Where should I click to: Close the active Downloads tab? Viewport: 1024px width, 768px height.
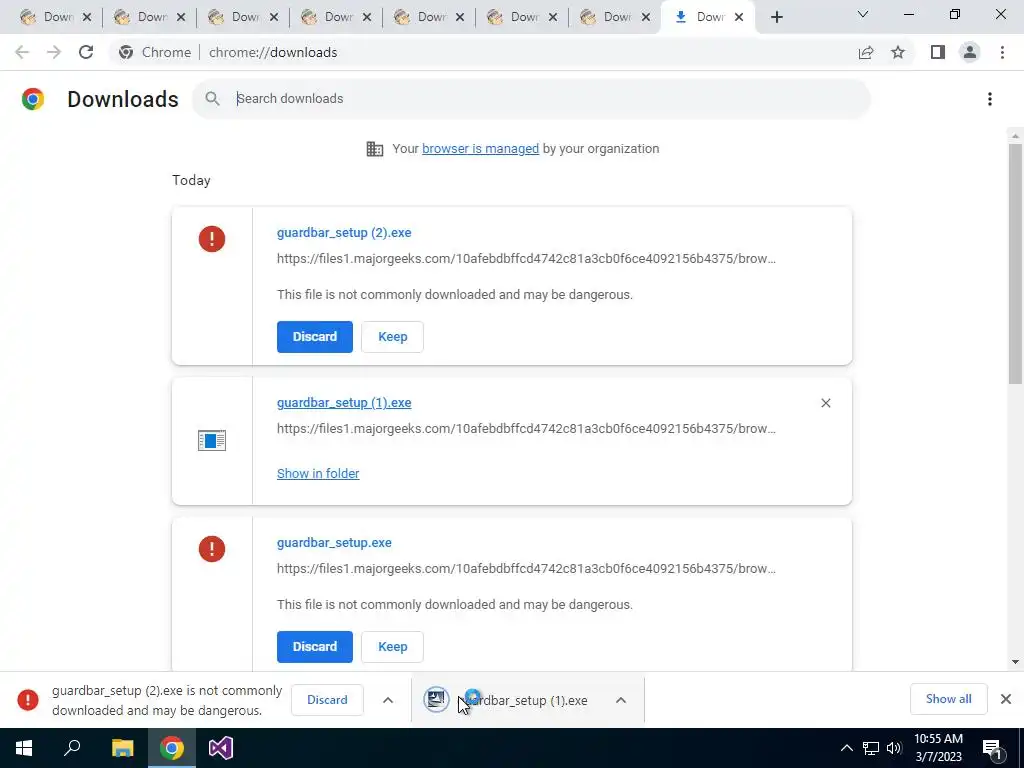[739, 17]
